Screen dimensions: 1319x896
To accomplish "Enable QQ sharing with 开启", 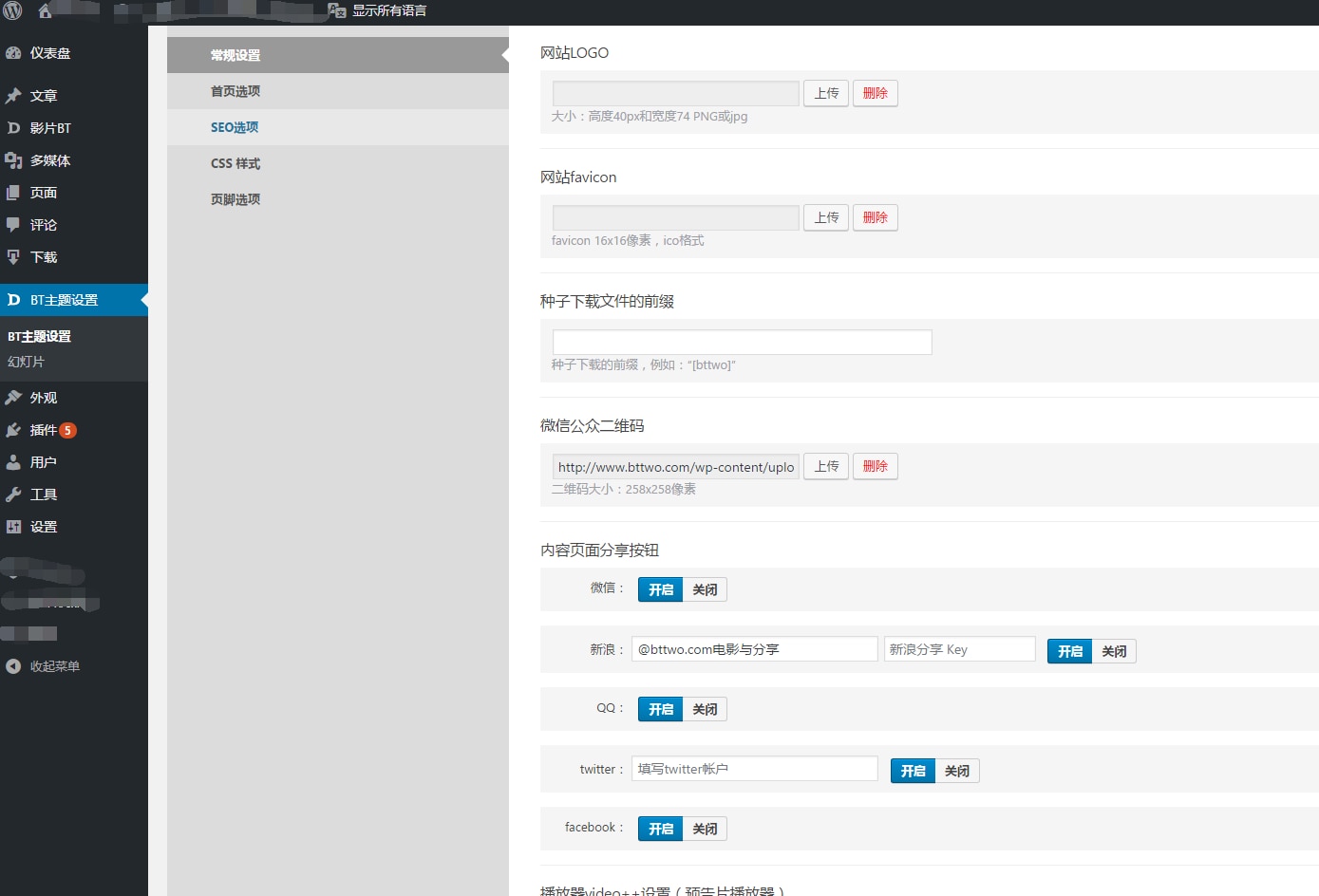I will pyautogui.click(x=660, y=709).
